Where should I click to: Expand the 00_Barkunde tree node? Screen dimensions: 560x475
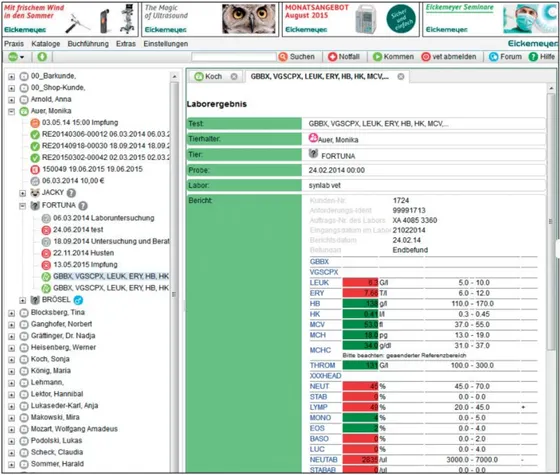pos(11,76)
